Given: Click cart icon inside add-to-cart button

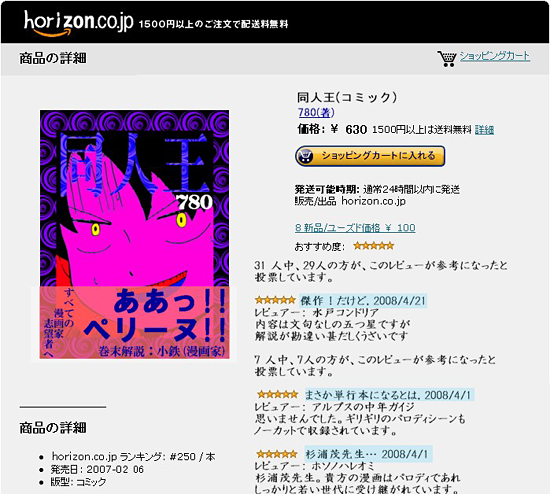Looking at the screenshot, I should pos(305,156).
